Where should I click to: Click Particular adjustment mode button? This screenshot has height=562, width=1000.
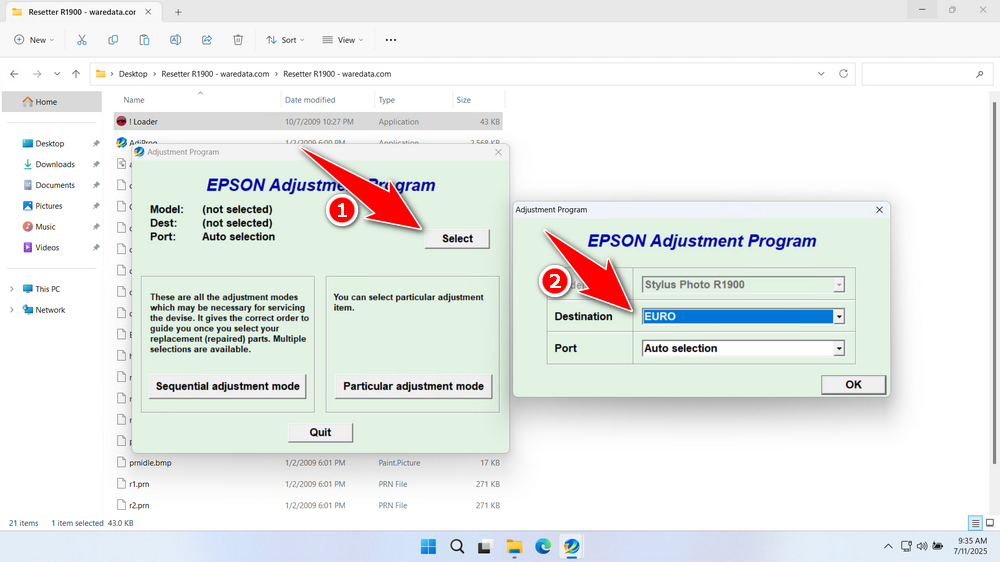413,387
